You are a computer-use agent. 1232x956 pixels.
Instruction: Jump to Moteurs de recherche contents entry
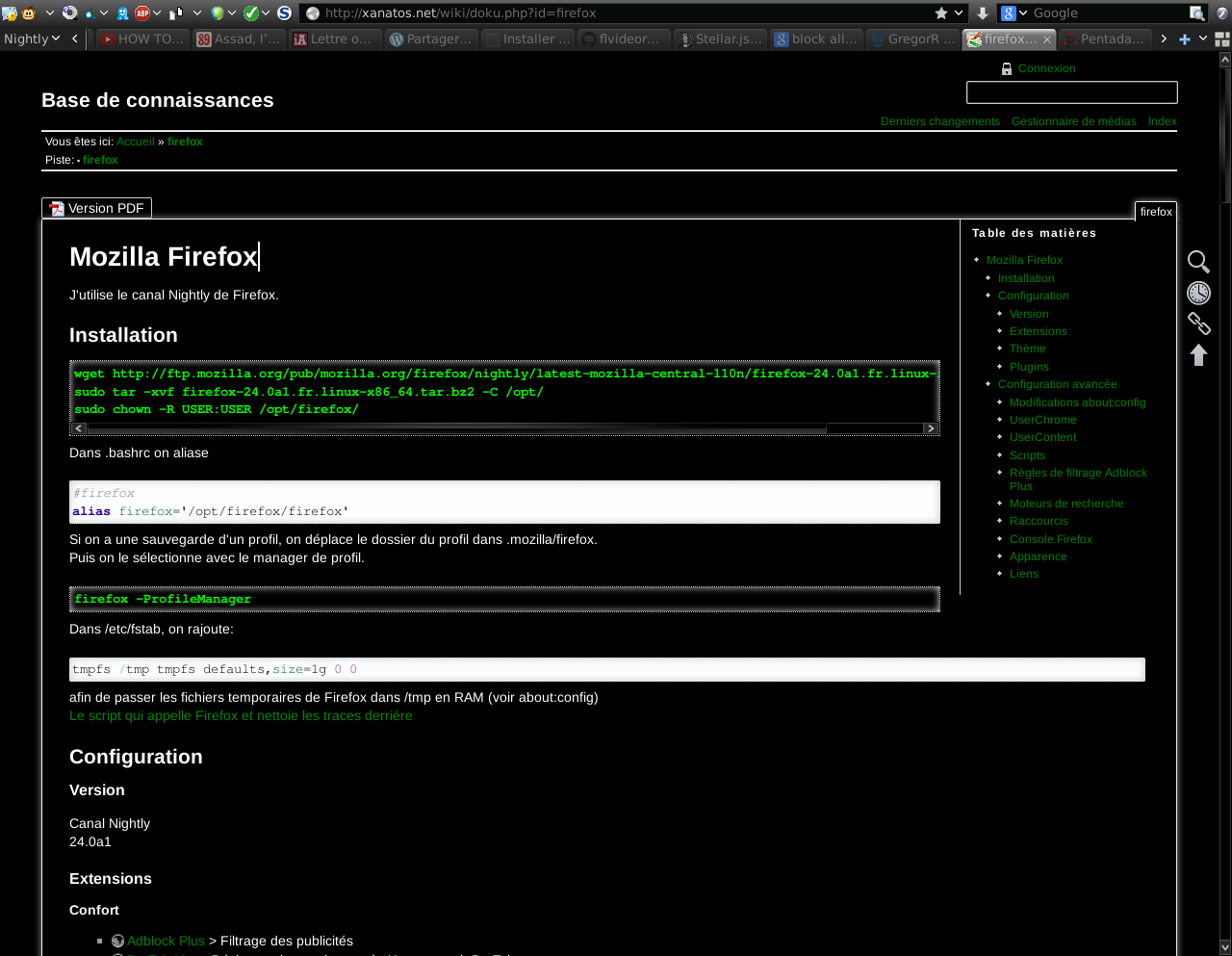click(x=1066, y=504)
